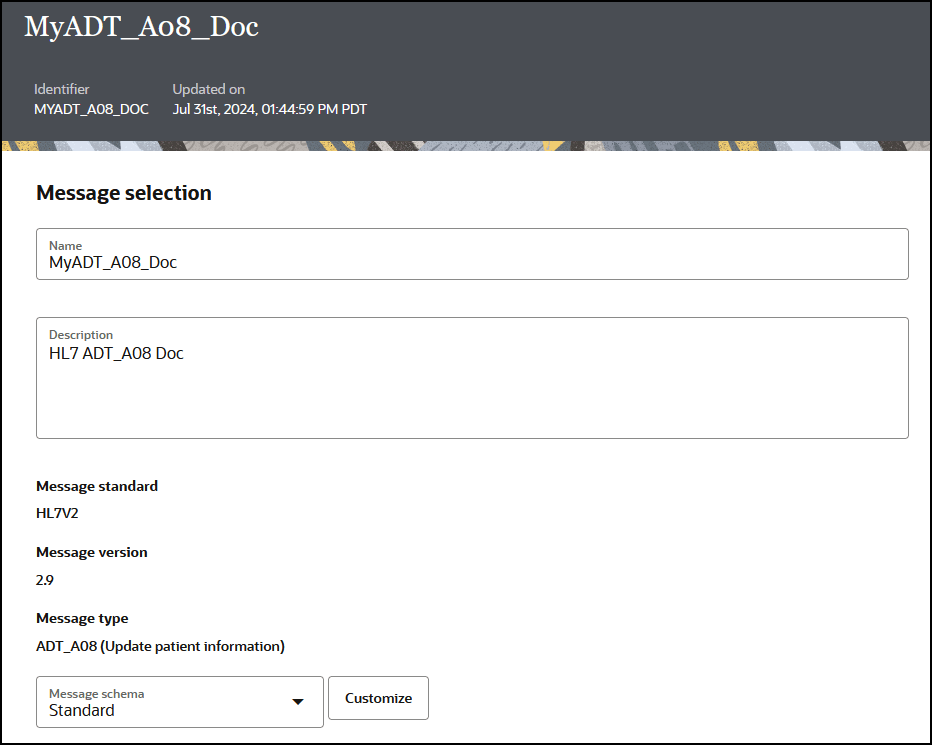Open the Customize schema dialog
This screenshot has width=932, height=745.
pyautogui.click(x=378, y=697)
